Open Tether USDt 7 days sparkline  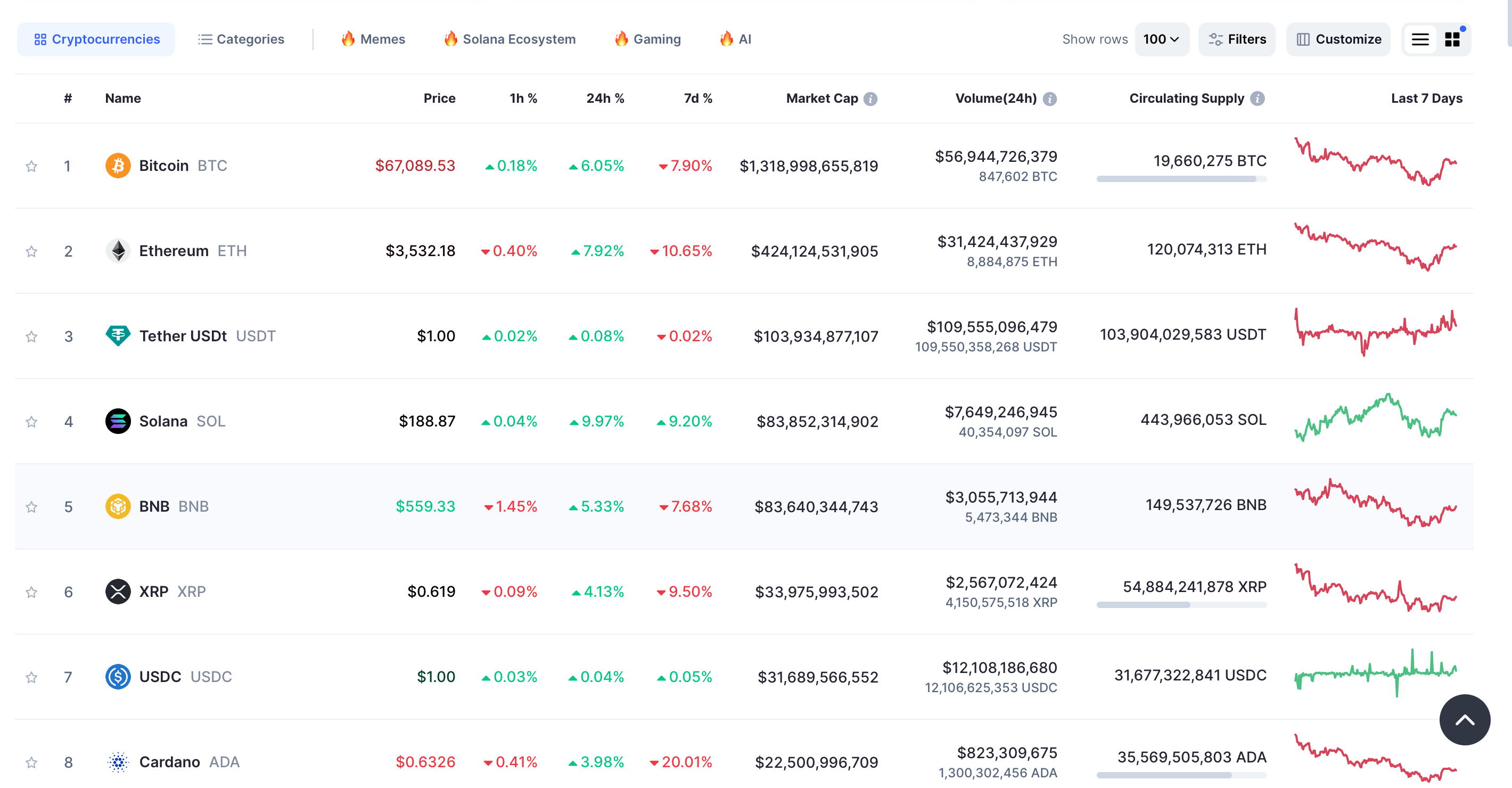pos(1376,332)
